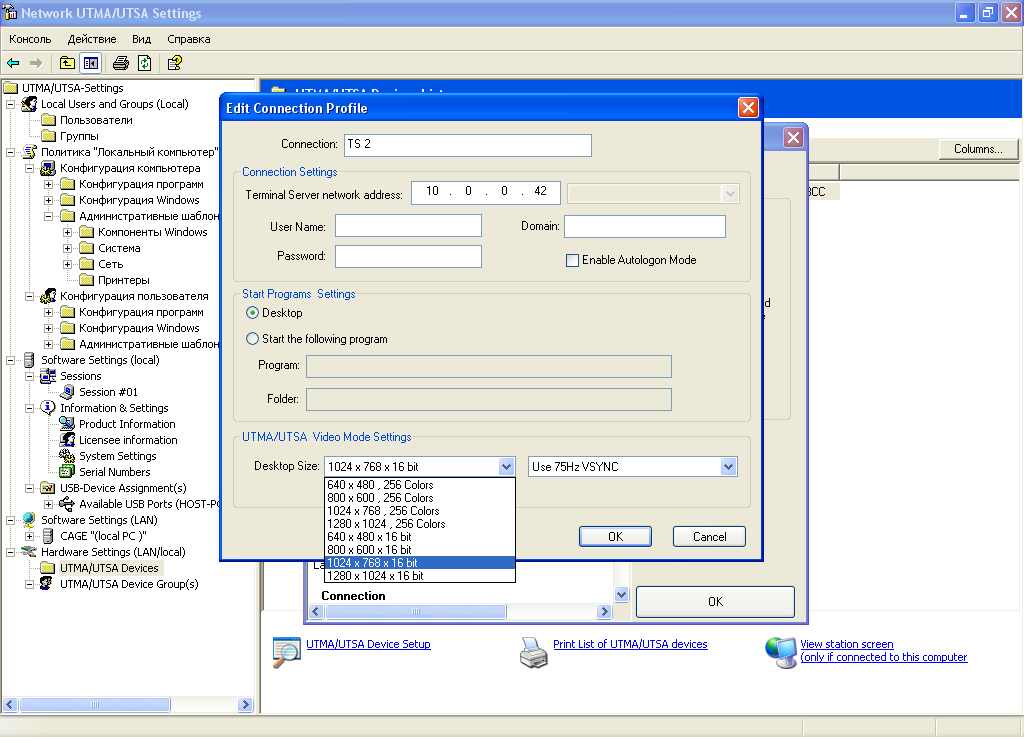The width and height of the screenshot is (1024, 737).
Task: Expand Available USB Ports node
Action: tap(48, 504)
